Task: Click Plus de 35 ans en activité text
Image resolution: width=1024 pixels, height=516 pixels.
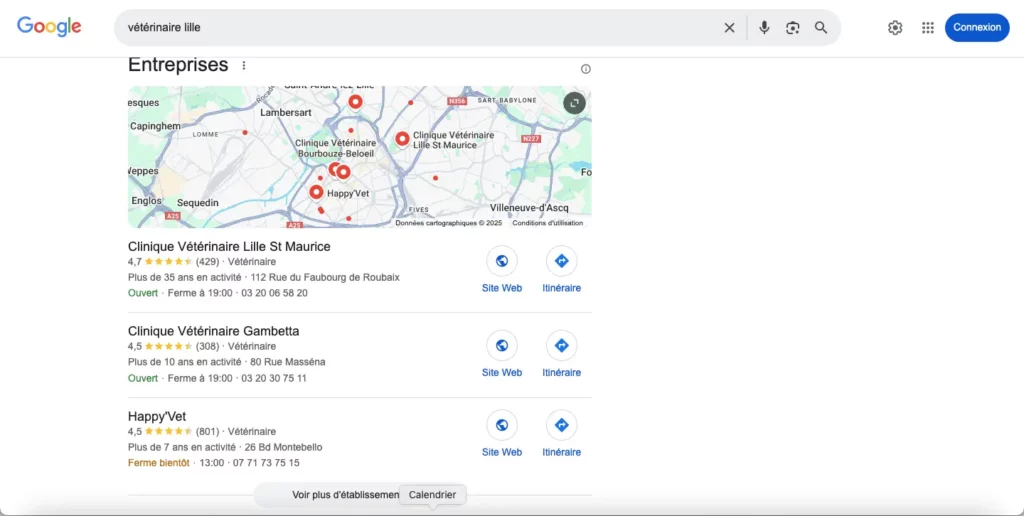Action: [x=185, y=278]
